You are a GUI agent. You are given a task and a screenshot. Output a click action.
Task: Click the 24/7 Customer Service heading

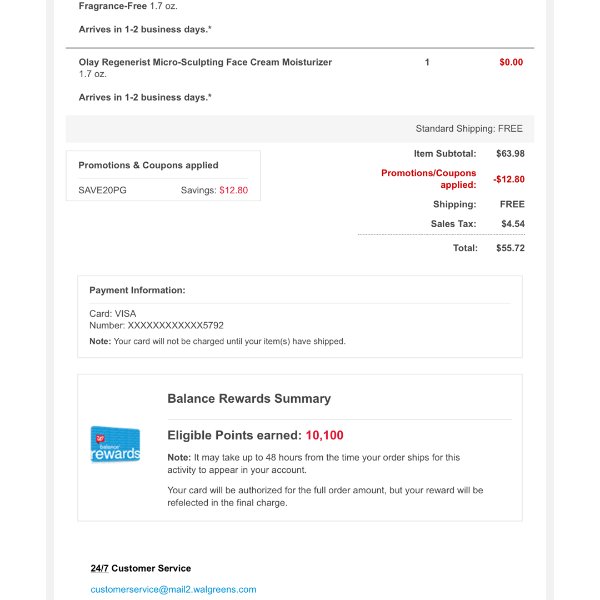141,568
